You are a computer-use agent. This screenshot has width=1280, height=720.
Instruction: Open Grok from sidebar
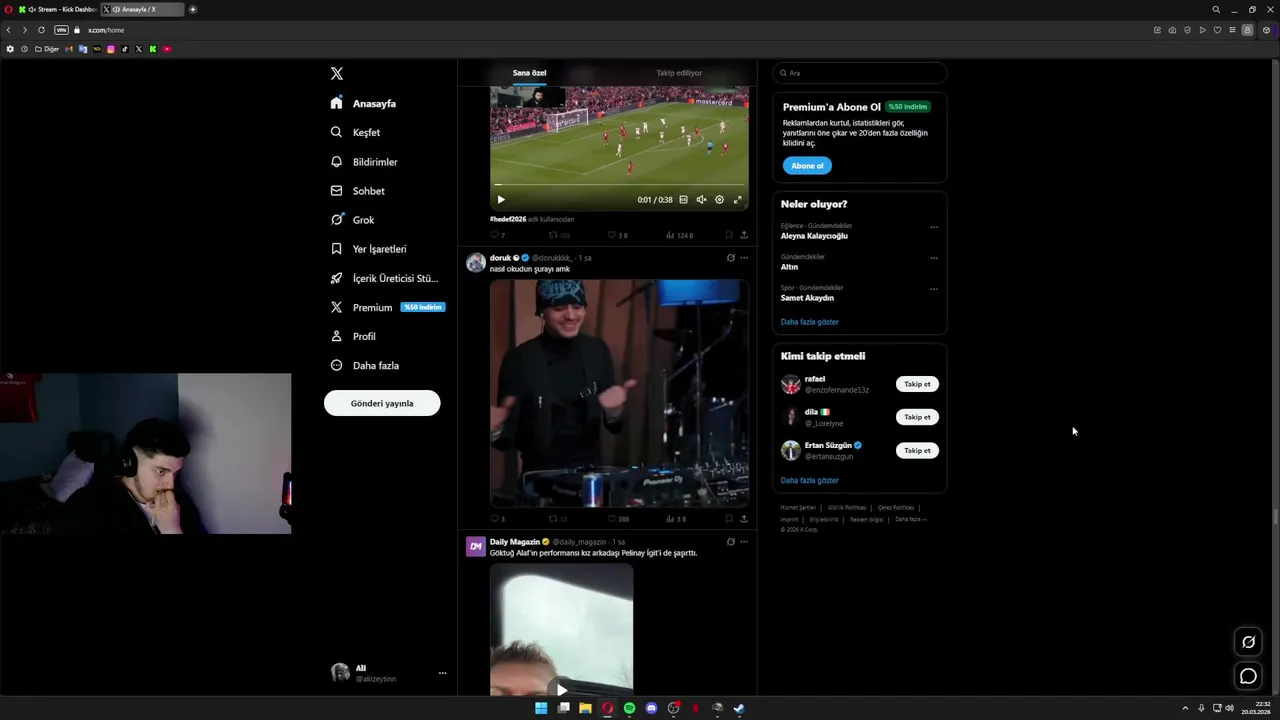[x=352, y=220]
